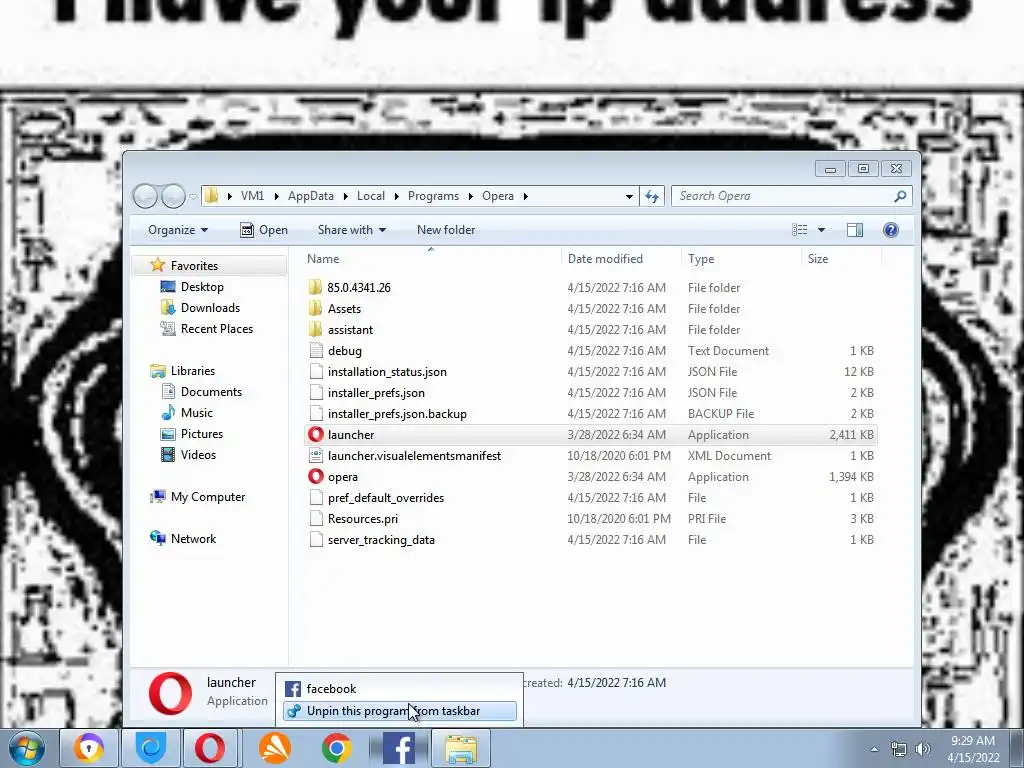Click the blue shield browser taskbar icon
This screenshot has width=1024, height=768.
[x=151, y=748]
